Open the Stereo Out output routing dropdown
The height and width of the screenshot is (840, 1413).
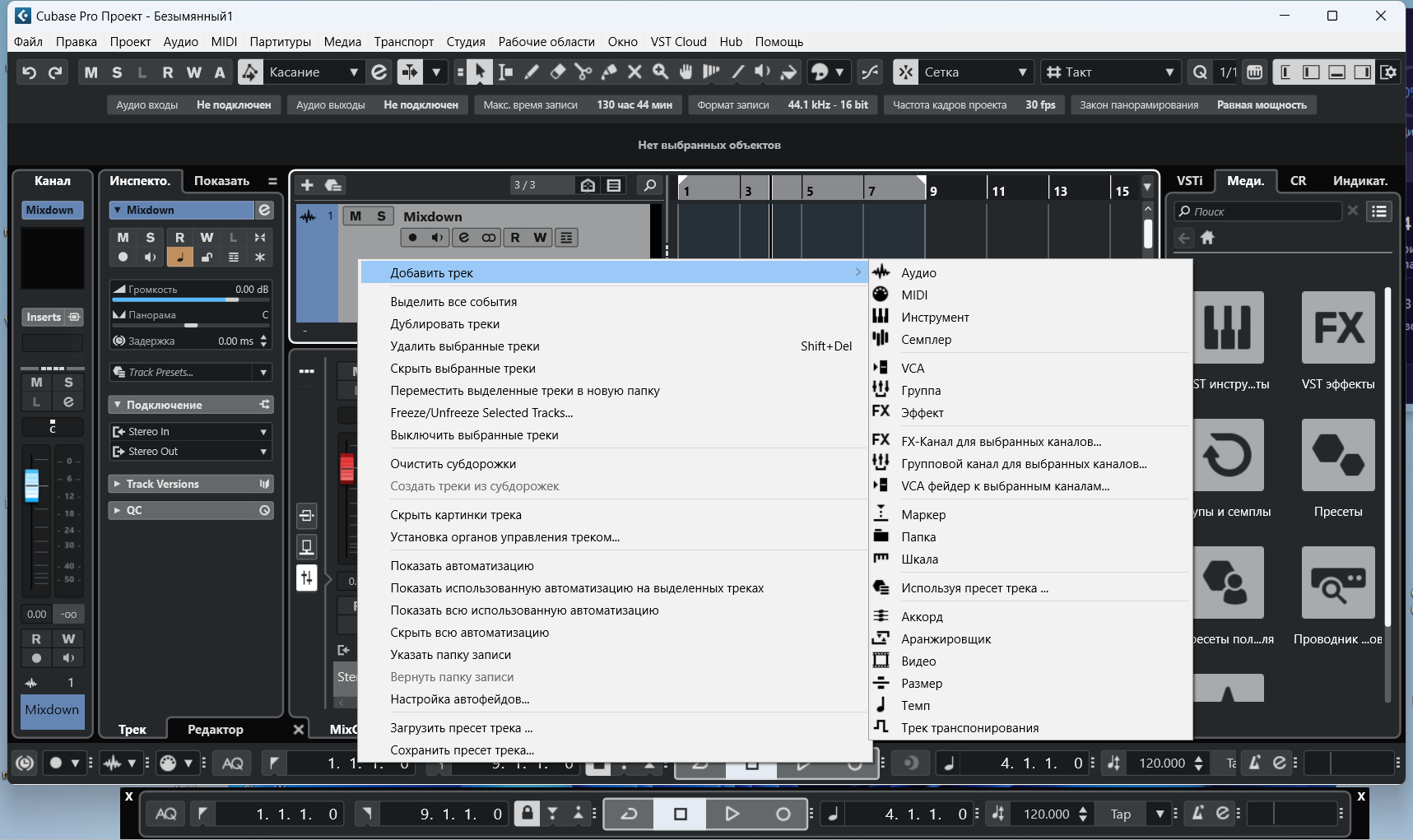pos(191,451)
